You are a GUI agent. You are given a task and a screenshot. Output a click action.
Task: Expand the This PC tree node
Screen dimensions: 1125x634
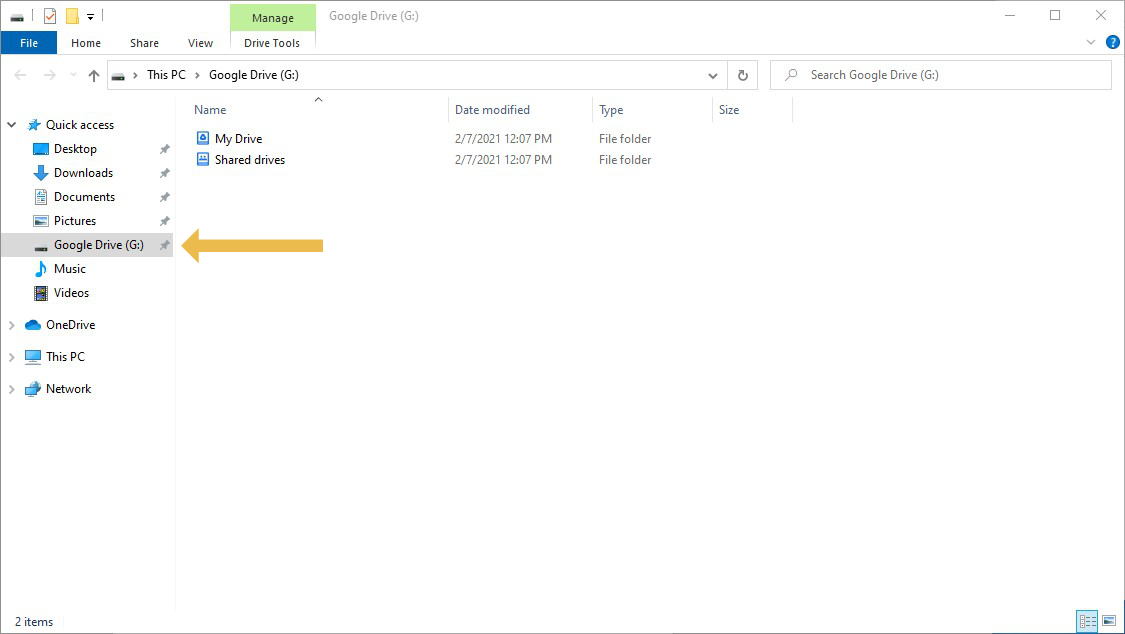(12, 357)
